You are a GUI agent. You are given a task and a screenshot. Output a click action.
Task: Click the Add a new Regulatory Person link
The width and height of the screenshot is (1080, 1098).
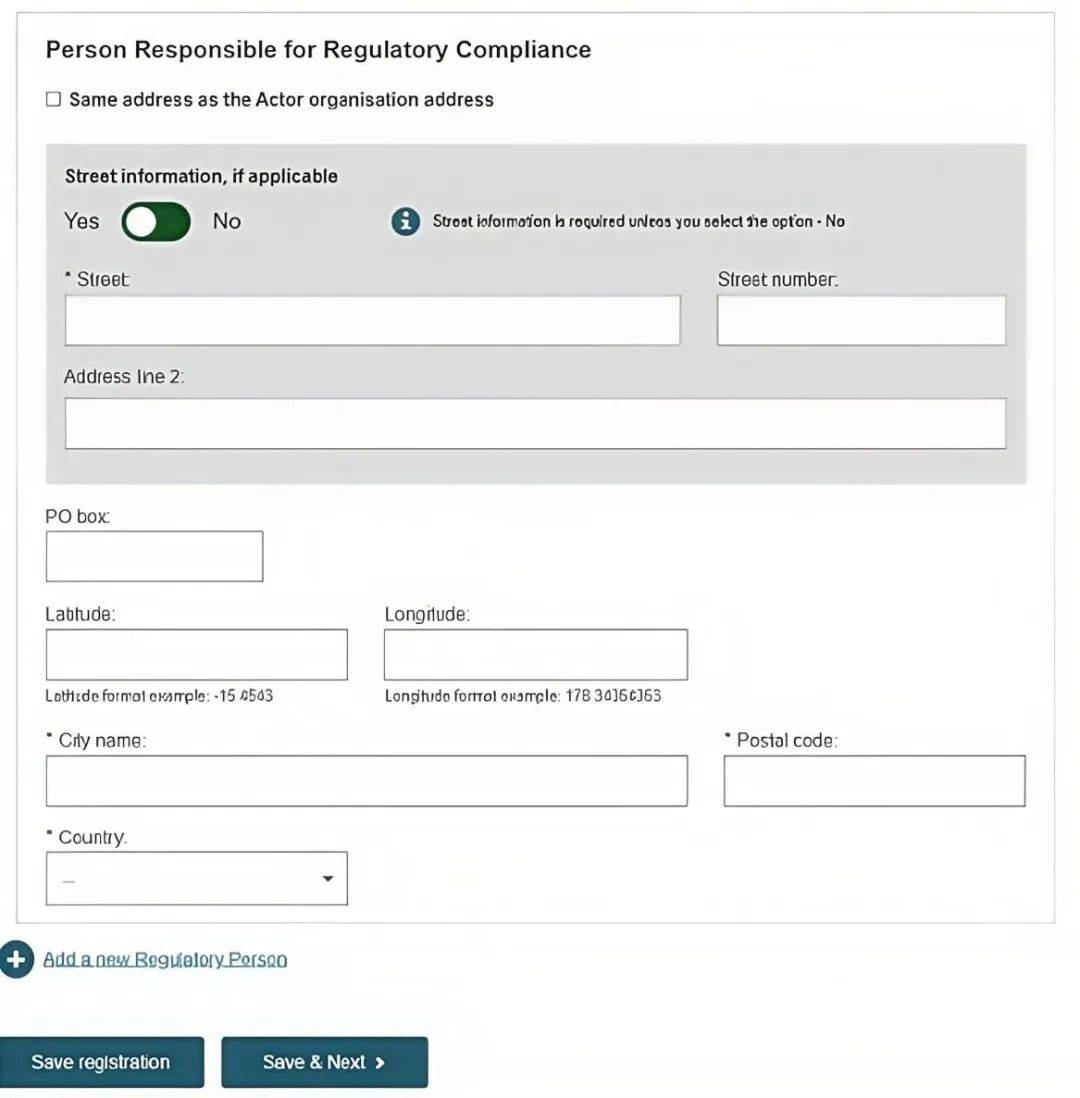(165, 959)
